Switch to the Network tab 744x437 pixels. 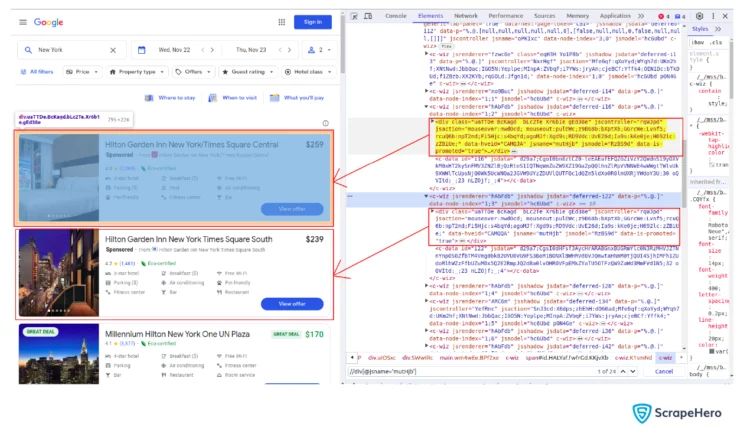466,16
